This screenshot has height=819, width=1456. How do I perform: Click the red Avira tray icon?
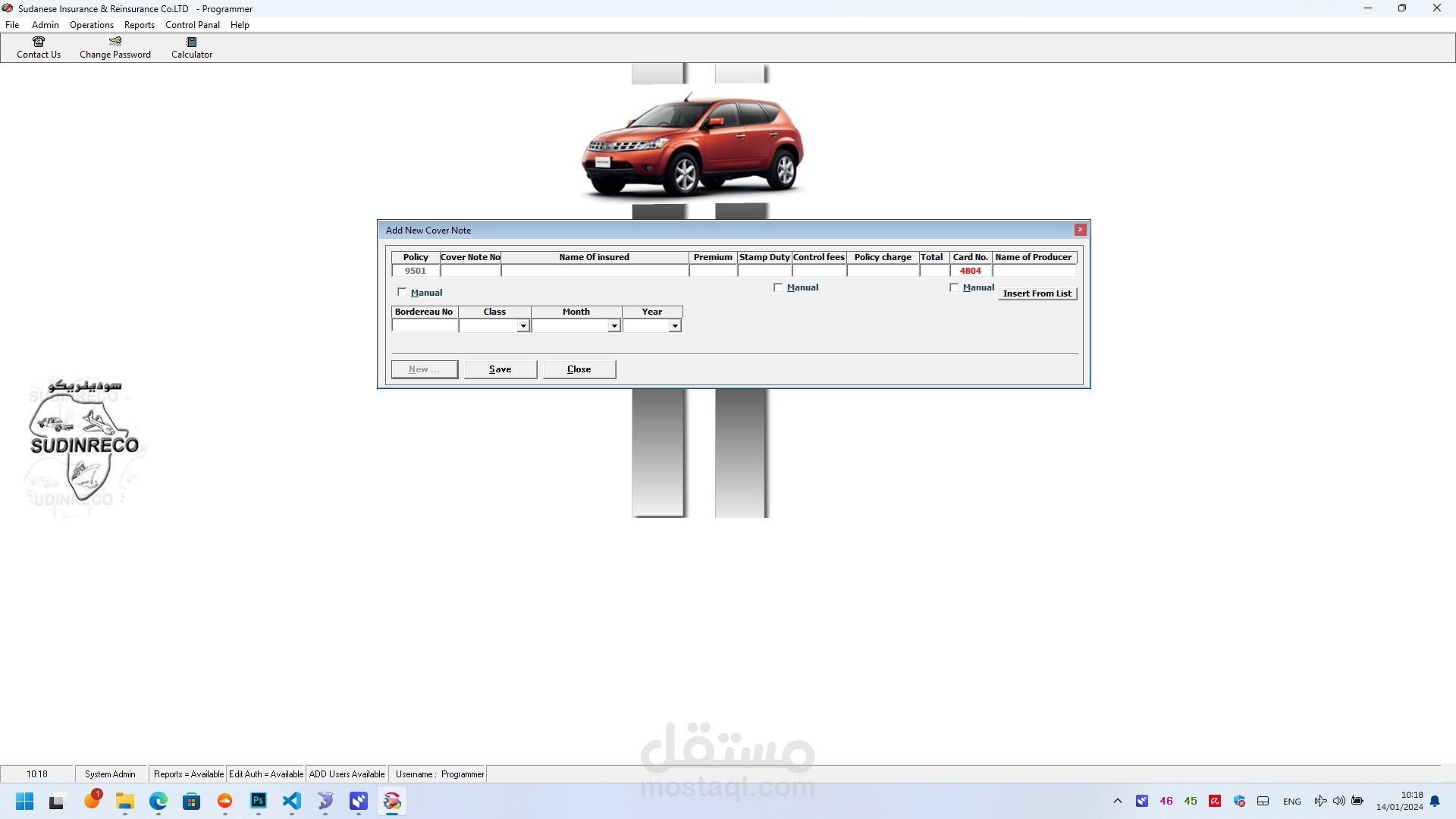1215,801
